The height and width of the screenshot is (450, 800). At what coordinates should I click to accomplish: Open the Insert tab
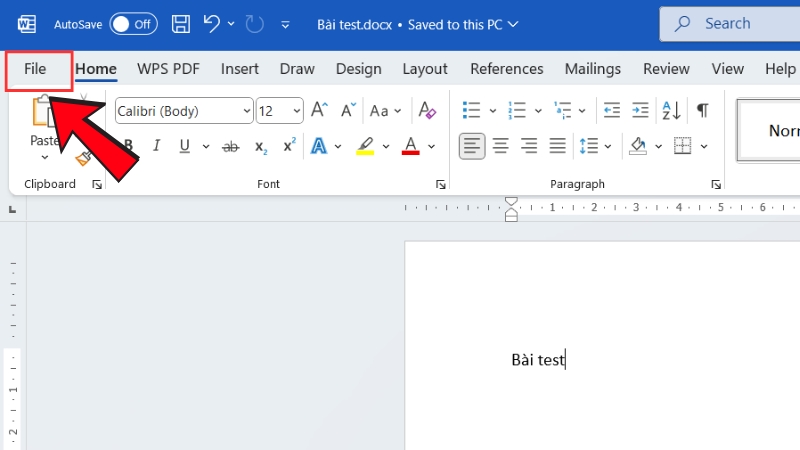coord(239,69)
